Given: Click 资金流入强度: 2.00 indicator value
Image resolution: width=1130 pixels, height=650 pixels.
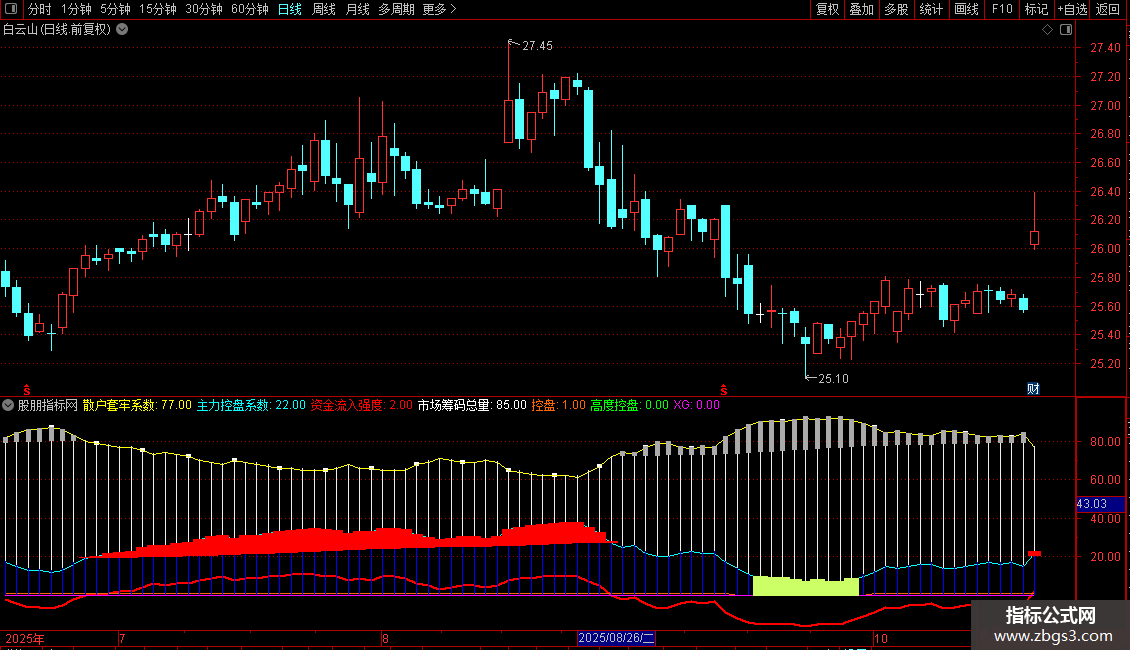Looking at the screenshot, I should 362,405.
